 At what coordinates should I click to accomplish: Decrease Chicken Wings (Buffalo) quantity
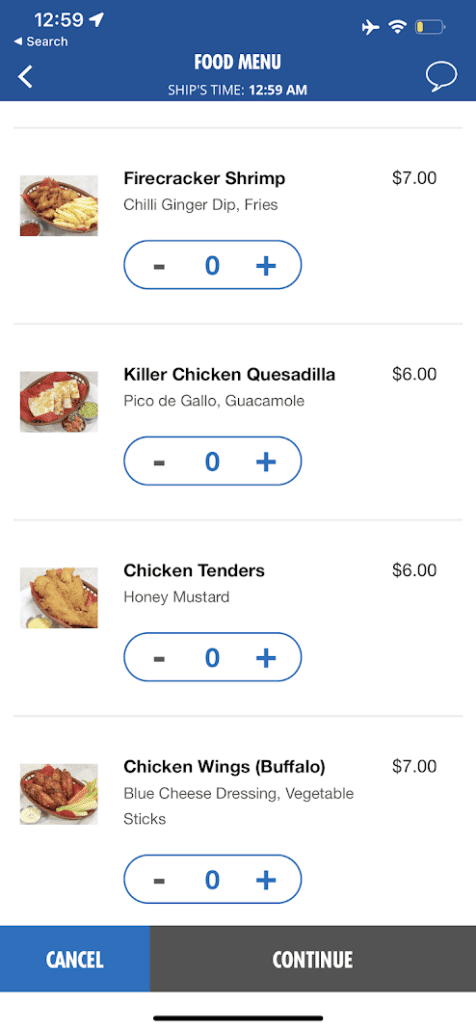(x=159, y=880)
